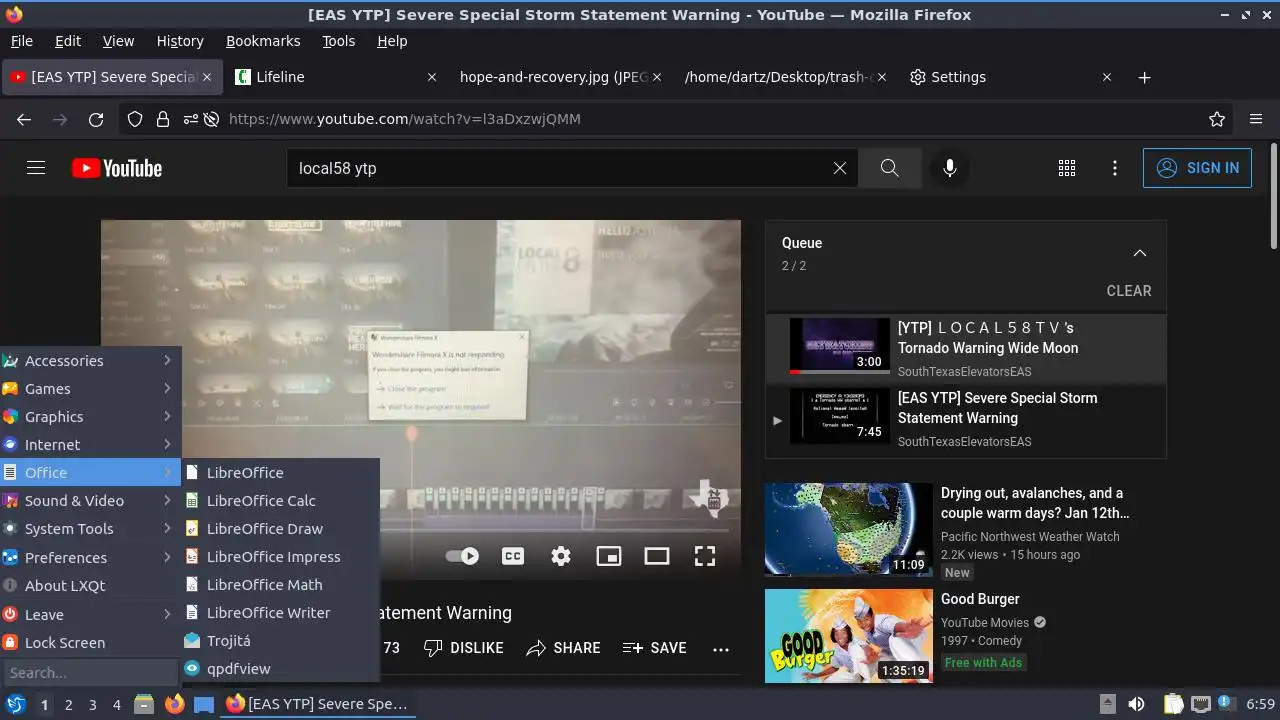Expand the Accessories submenu

[x=90, y=360]
